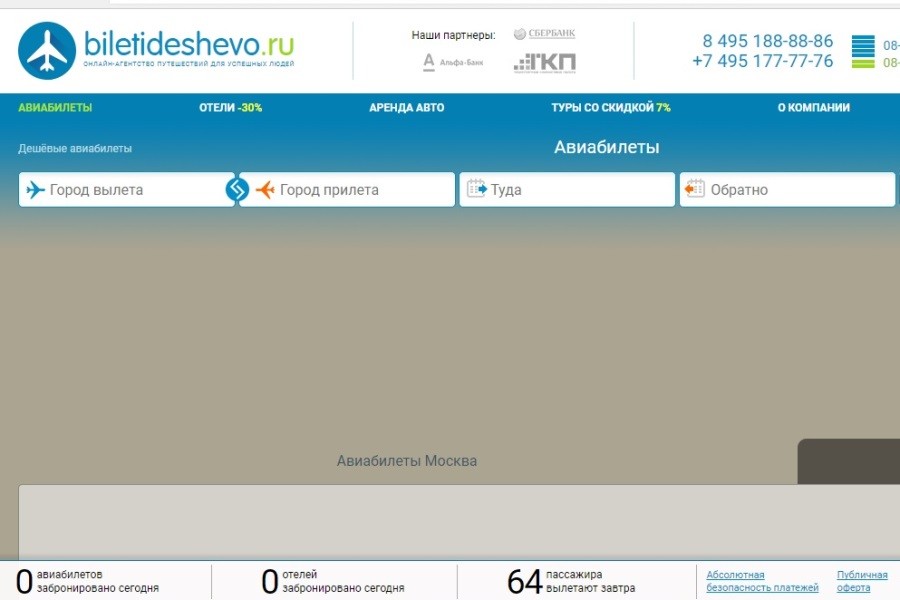Follow the Абсолютная безопасность платежей link
The image size is (900, 600).
click(762, 581)
